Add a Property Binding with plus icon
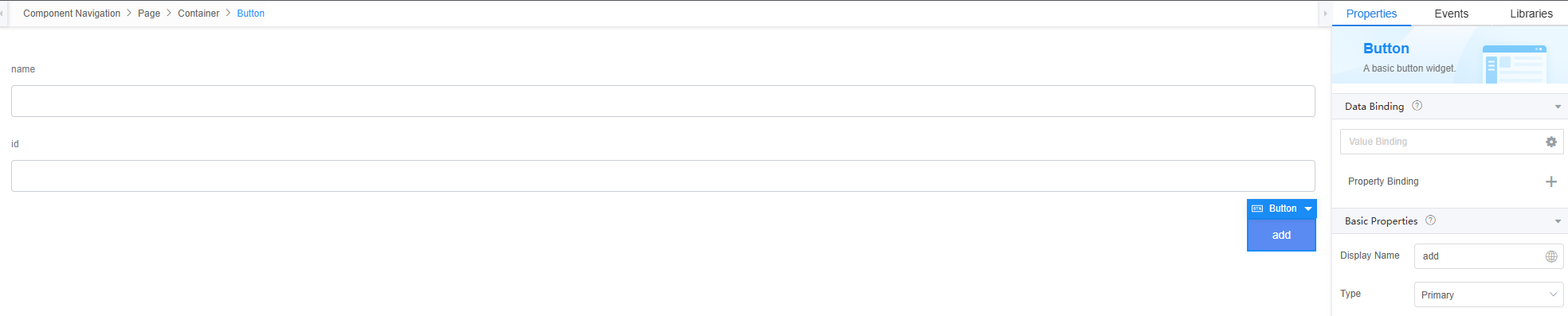The height and width of the screenshot is (316, 1568). click(1550, 181)
